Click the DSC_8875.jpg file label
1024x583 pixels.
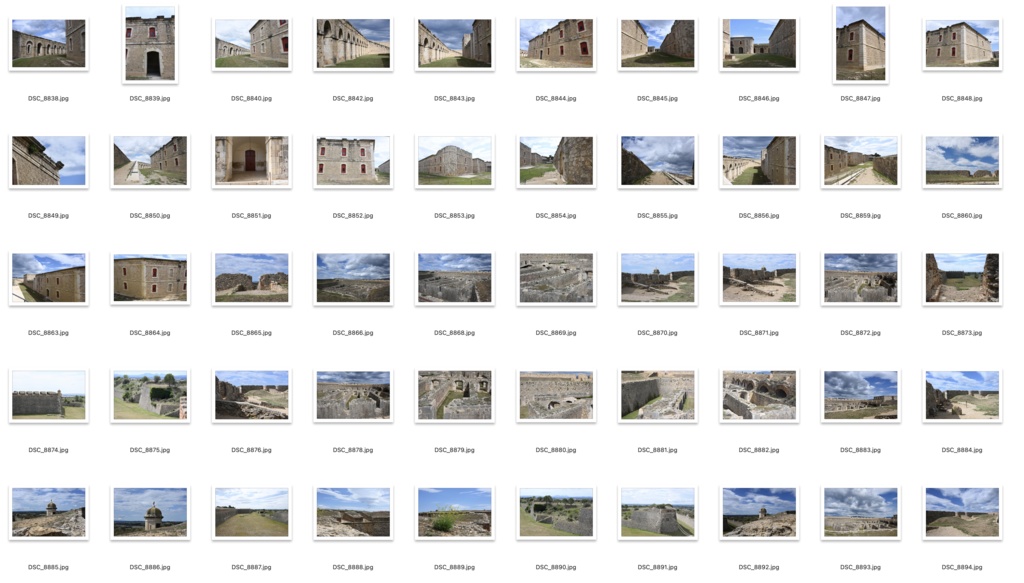150,450
